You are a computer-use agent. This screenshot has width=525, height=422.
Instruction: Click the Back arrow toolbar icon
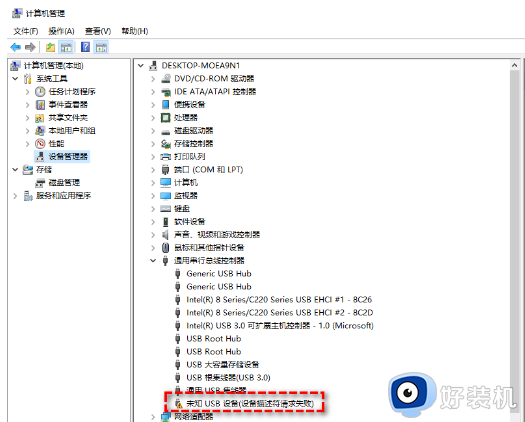pos(15,47)
